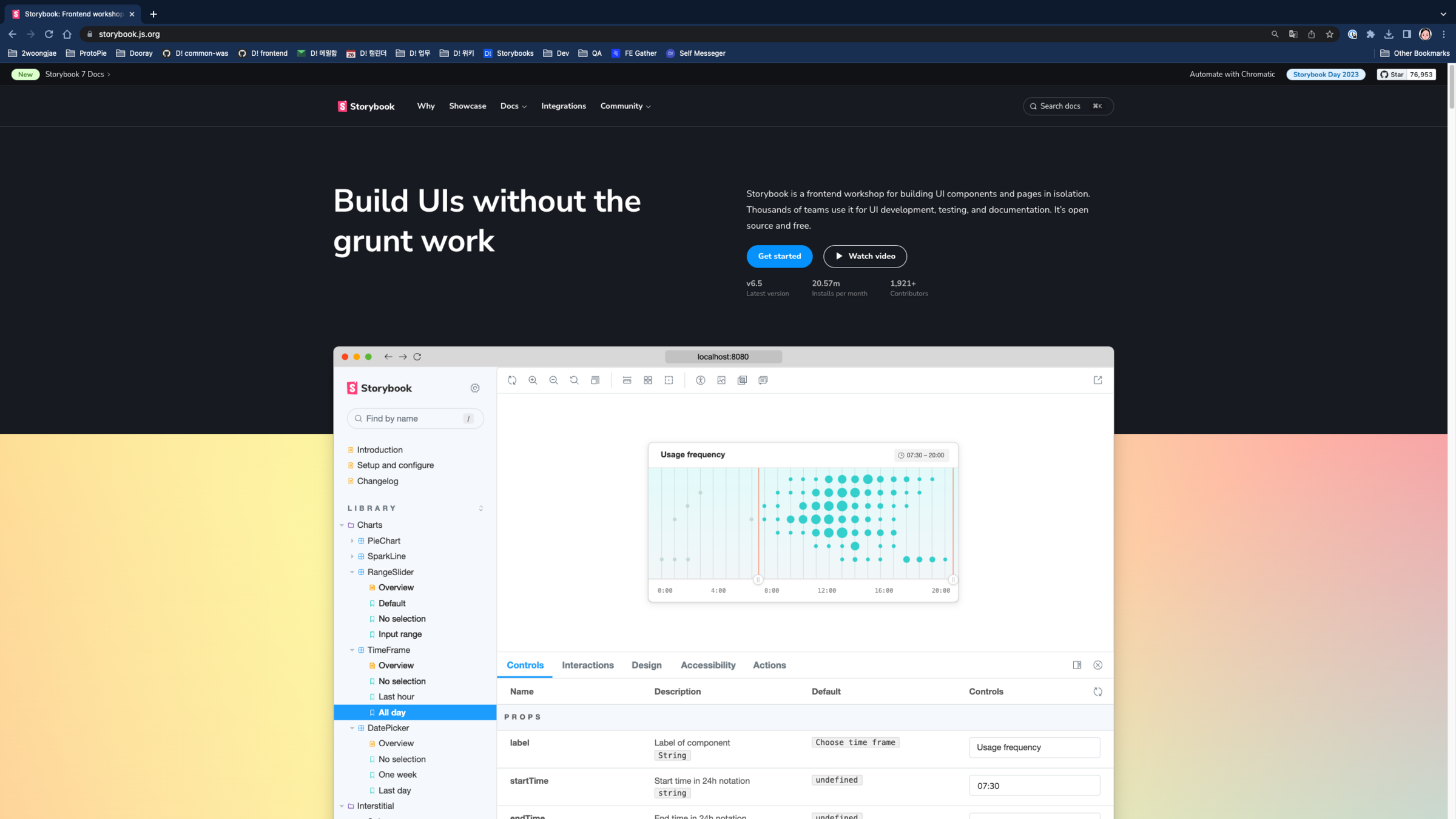
Task: Click the Get started button
Action: click(779, 257)
